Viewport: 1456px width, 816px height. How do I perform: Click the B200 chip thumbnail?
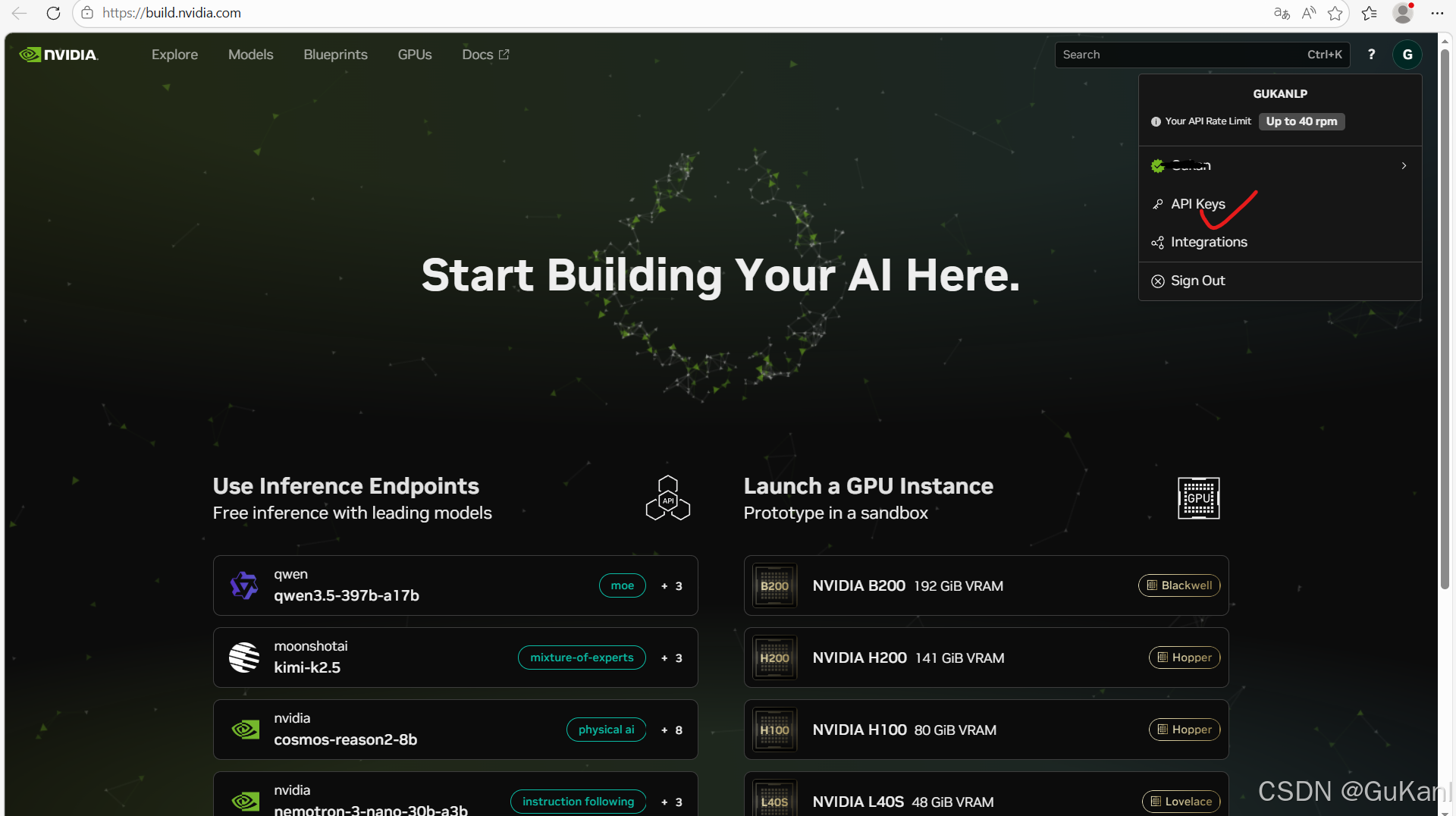pyautogui.click(x=775, y=585)
